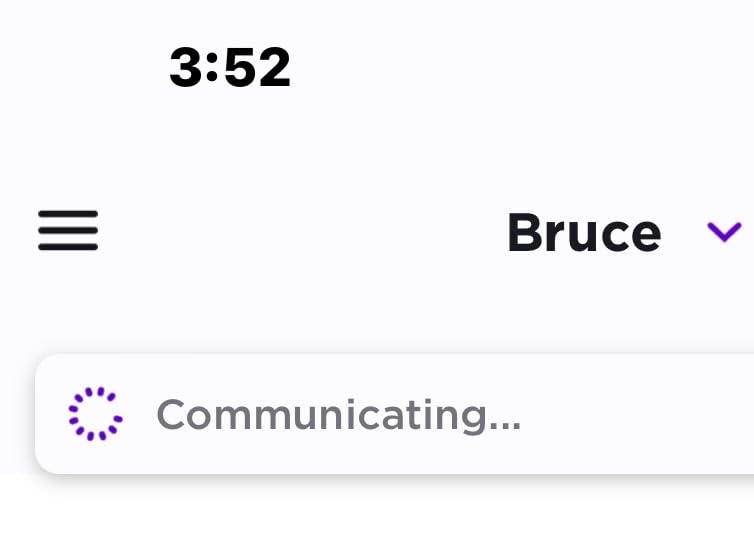Click the spinner beside Communicating text

[95, 413]
